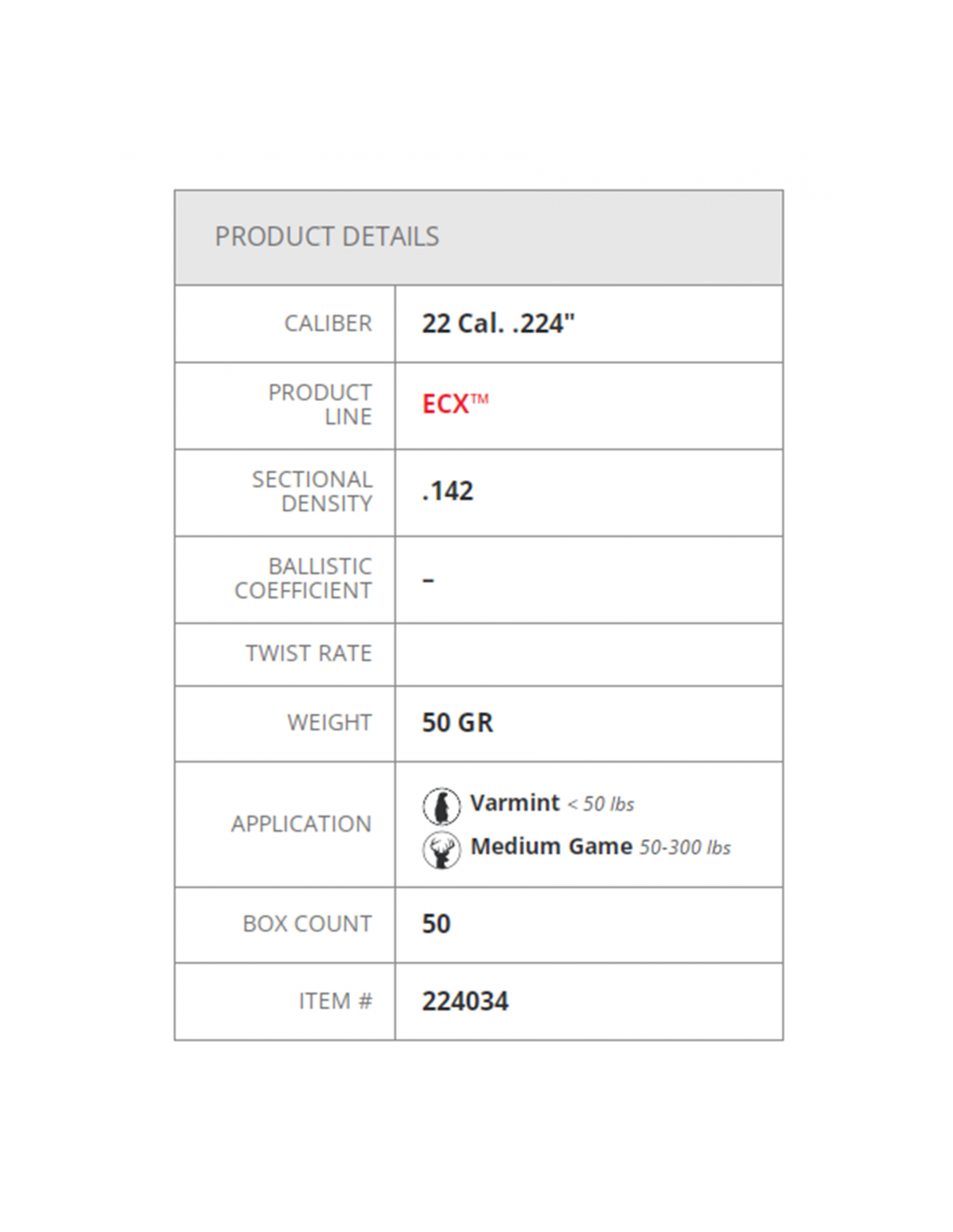Image resolution: width=953 pixels, height=1232 pixels.
Task: Click the '< 50 lbs' weight range text
Action: click(x=600, y=805)
